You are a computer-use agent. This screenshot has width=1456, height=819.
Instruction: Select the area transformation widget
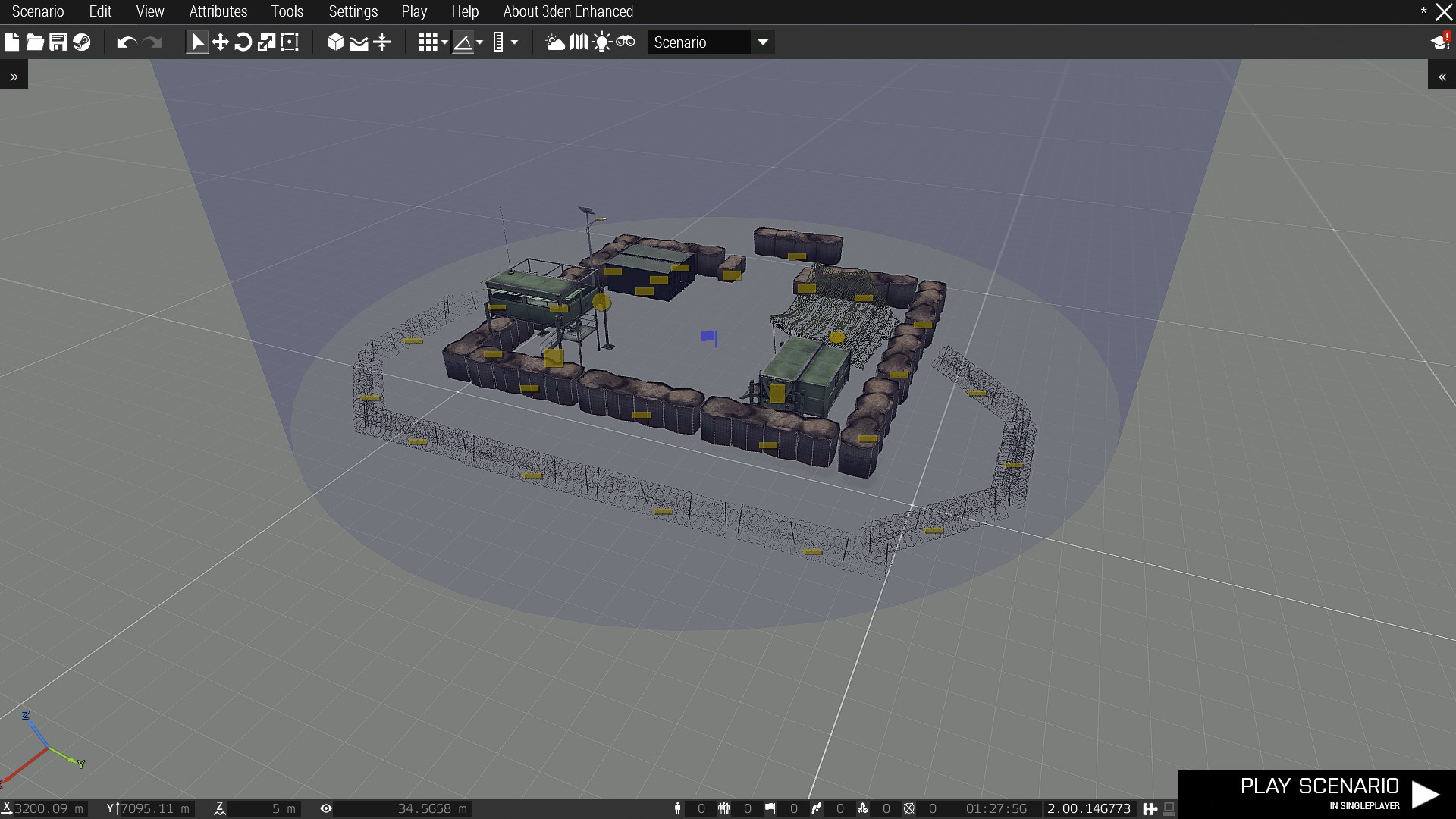[x=290, y=42]
